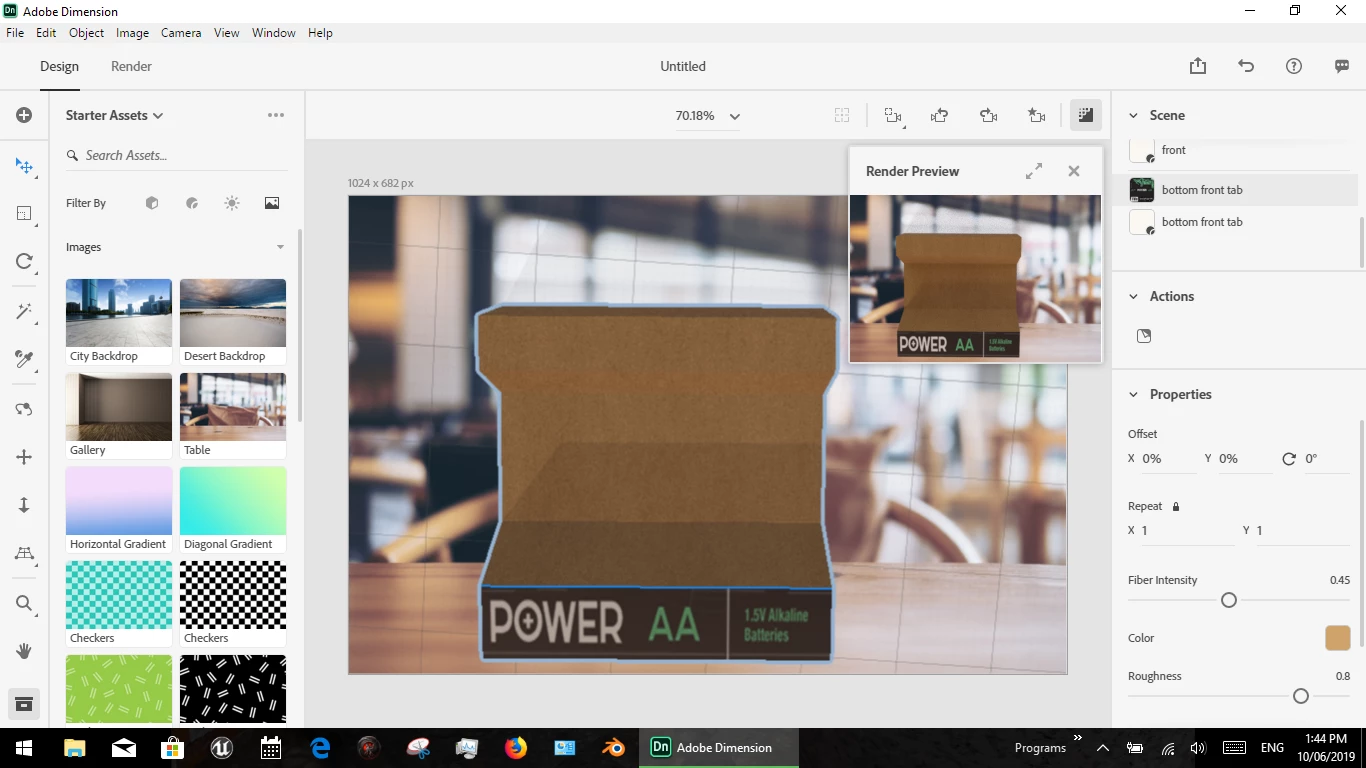Select the Horizon tool
This screenshot has height=768, width=1366.
[x=24, y=553]
